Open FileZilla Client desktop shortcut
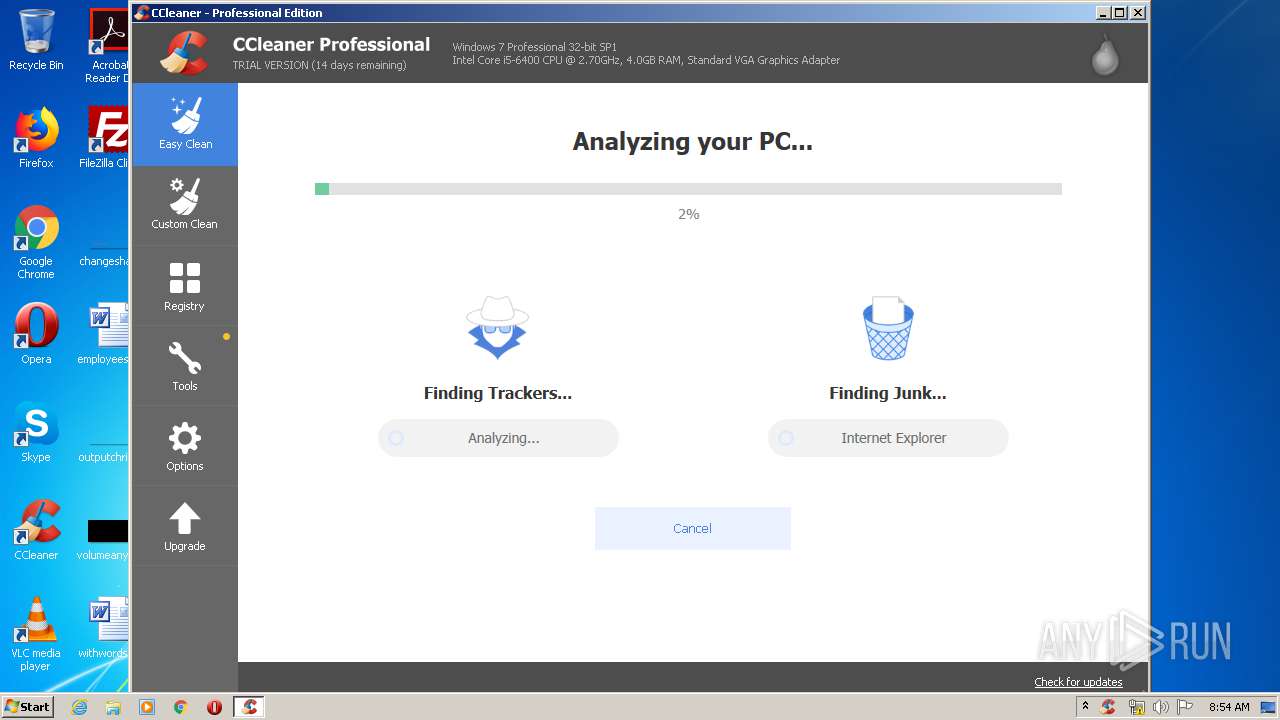 click(x=106, y=138)
